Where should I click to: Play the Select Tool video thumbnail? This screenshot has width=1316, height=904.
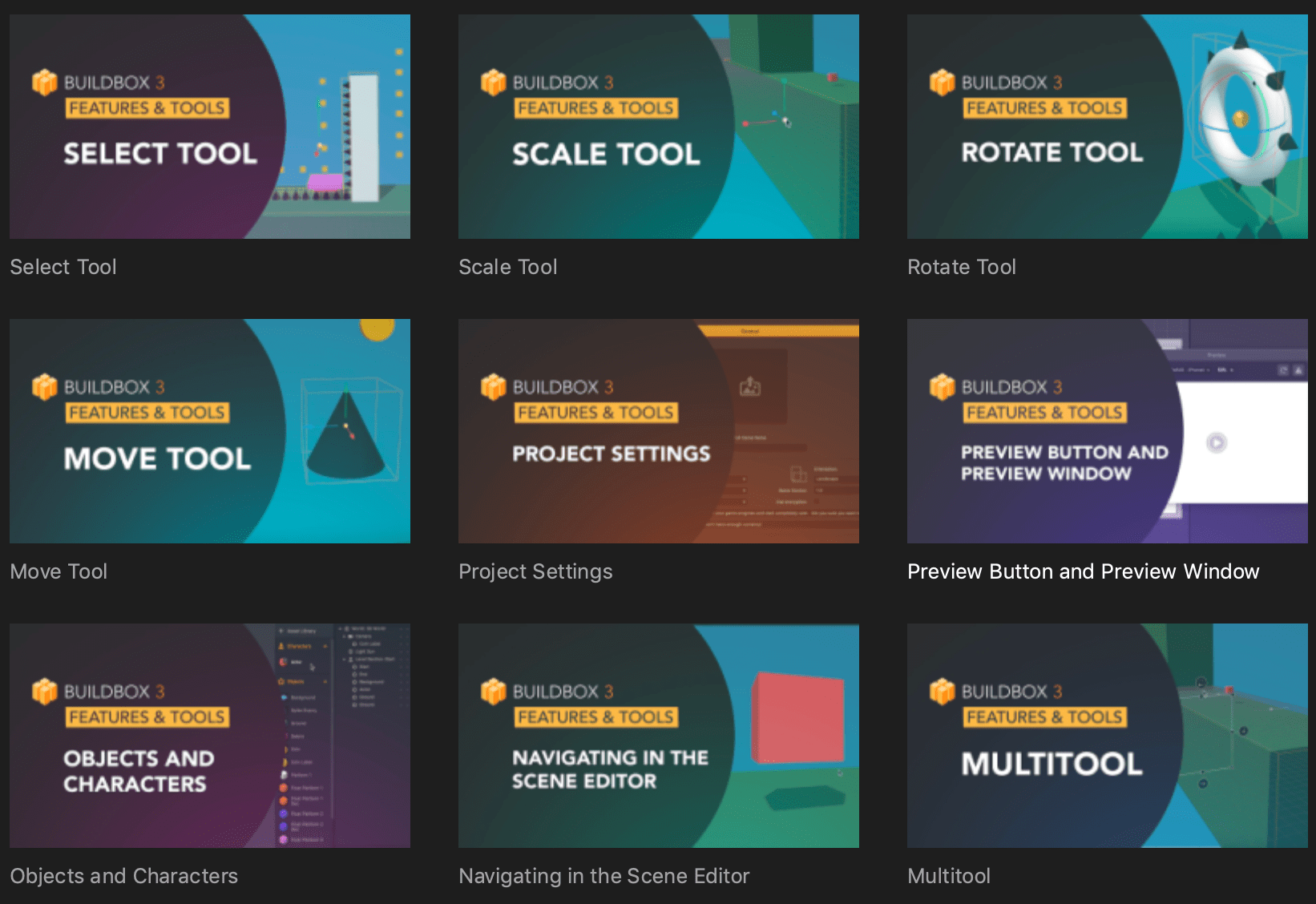pyautogui.click(x=208, y=125)
